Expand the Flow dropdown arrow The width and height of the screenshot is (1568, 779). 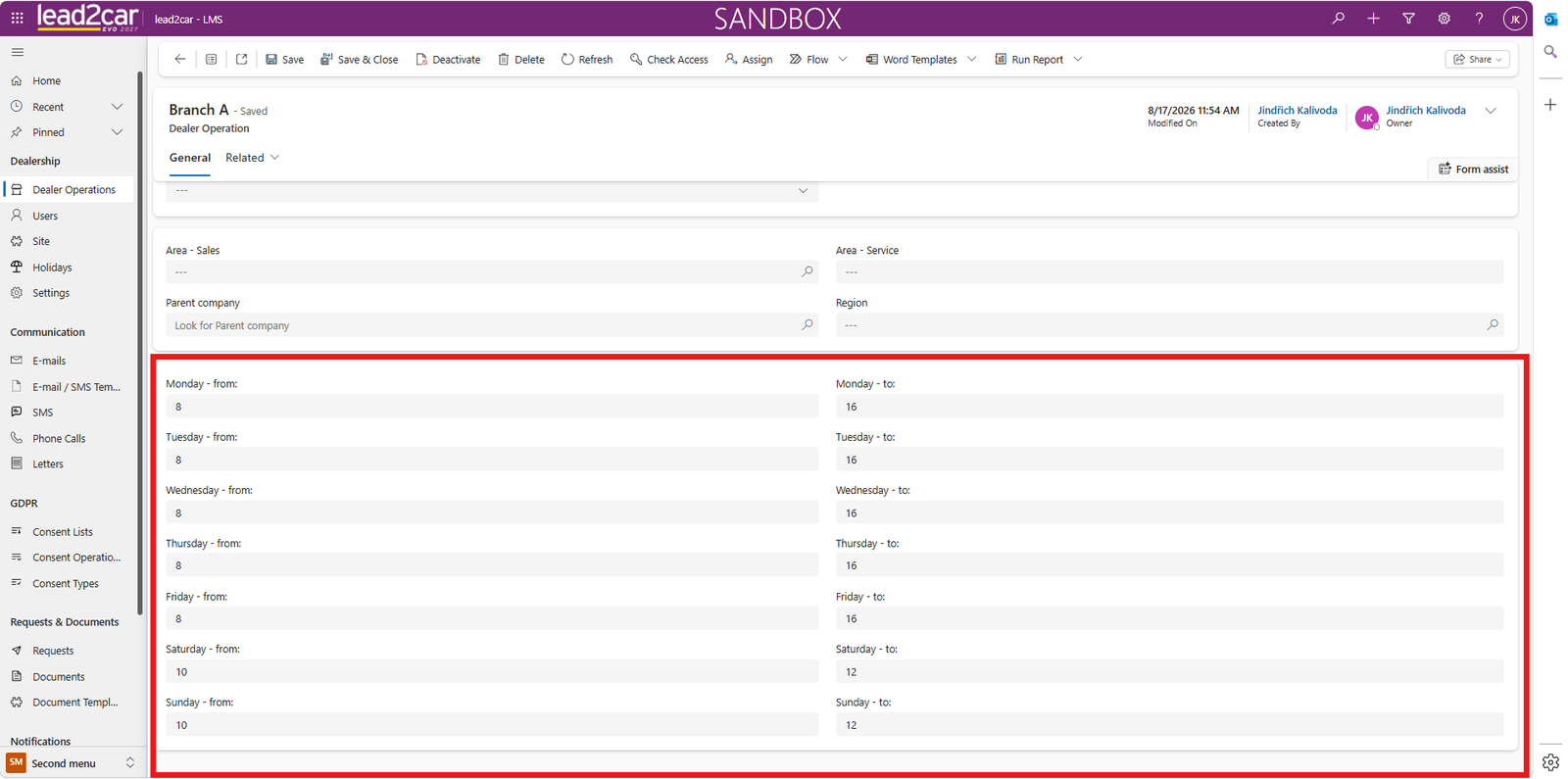coord(843,59)
